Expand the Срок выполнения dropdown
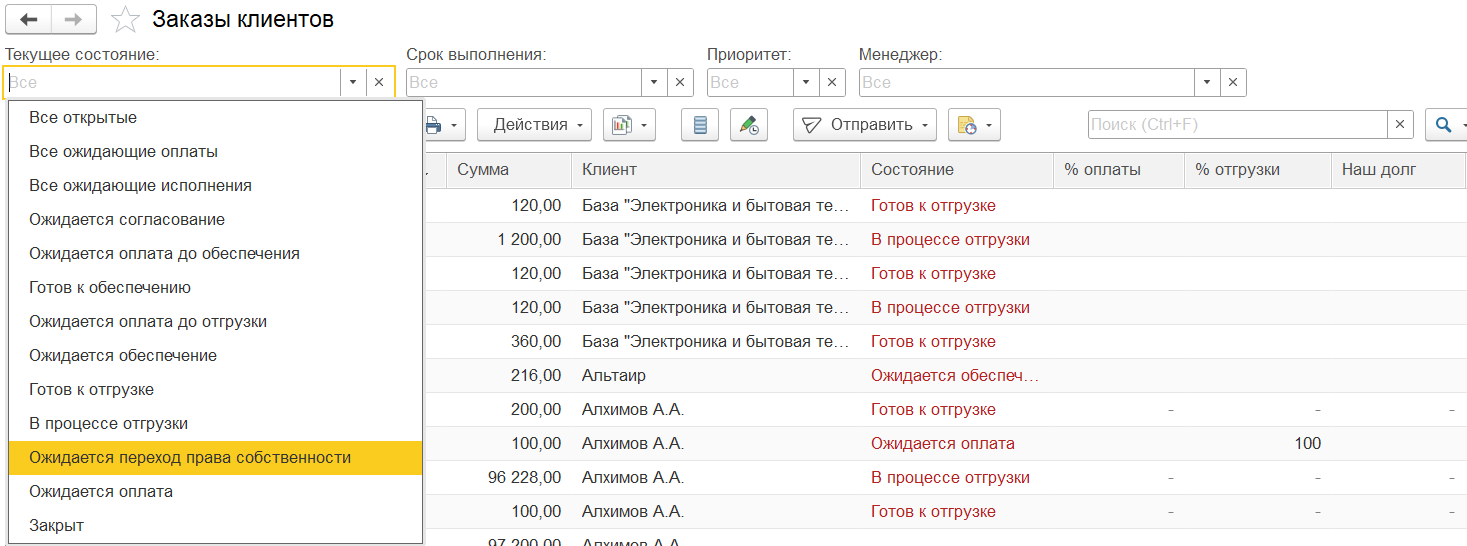This screenshot has height=546, width=1467. [654, 83]
